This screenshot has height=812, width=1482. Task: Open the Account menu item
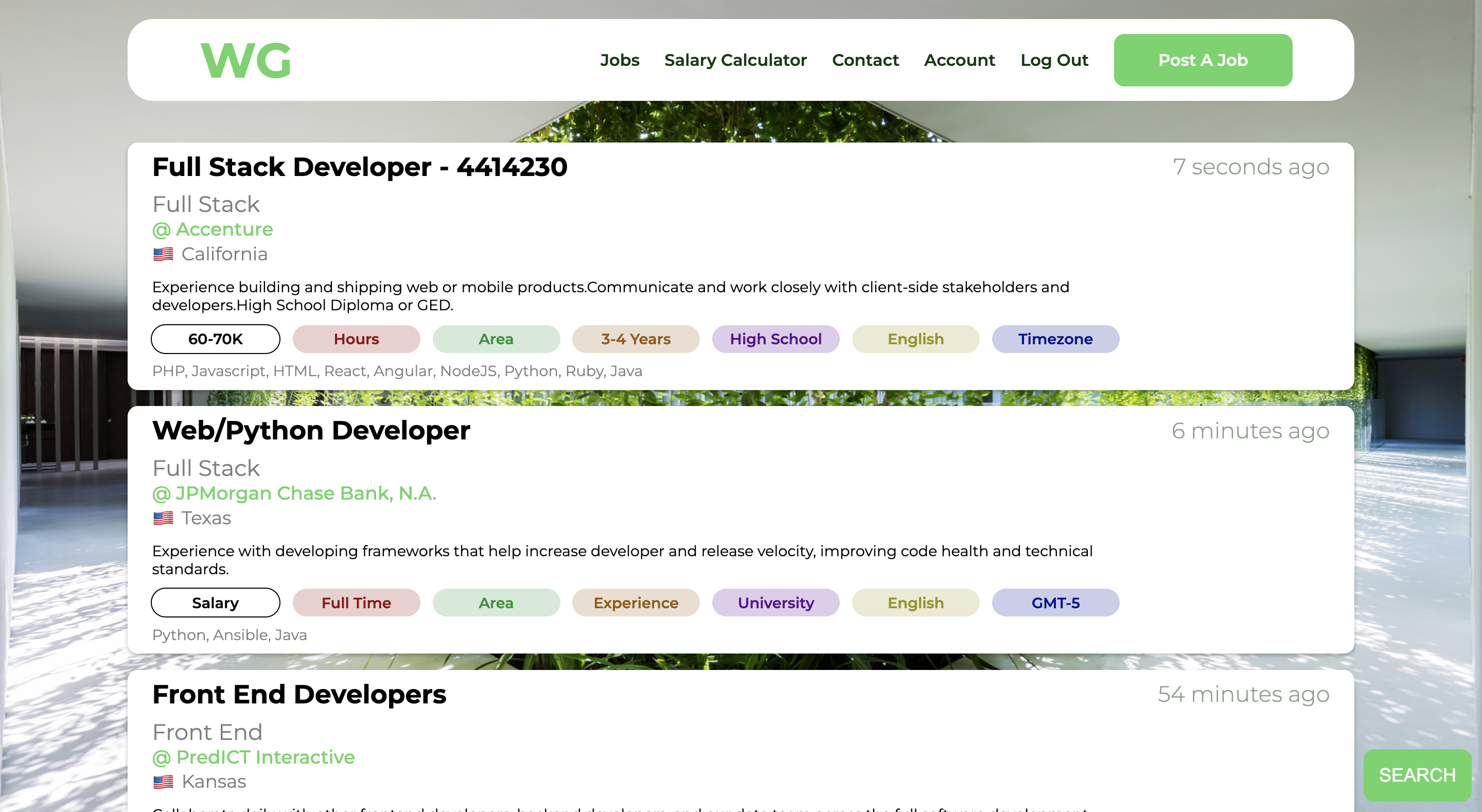[x=960, y=60]
